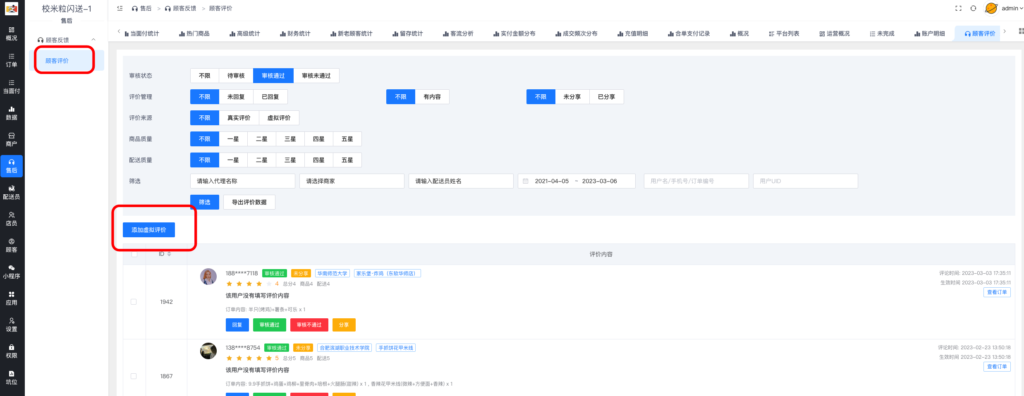Open the 数据 sidebar section
Screen dimensions: 1024x396
click(11, 113)
